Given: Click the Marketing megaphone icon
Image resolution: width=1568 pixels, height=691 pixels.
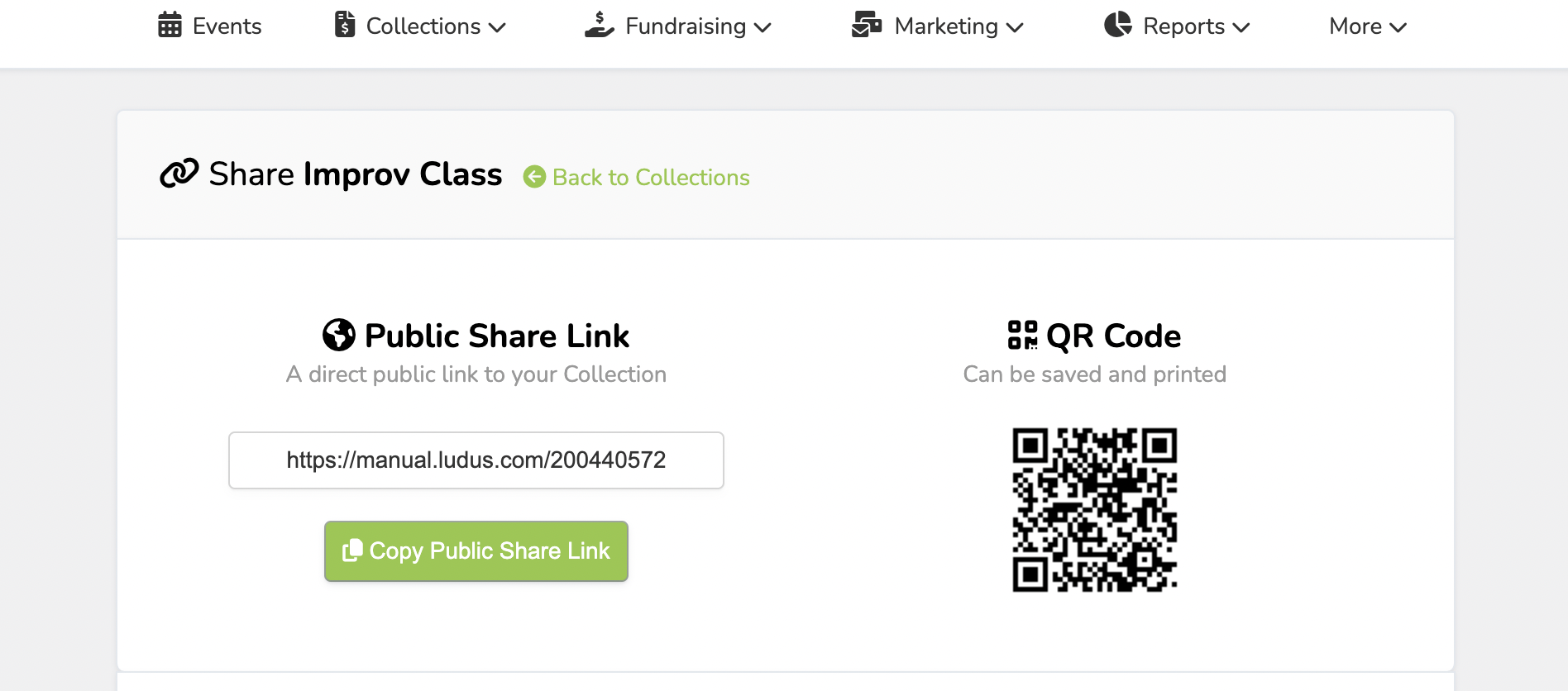Looking at the screenshot, I should click(865, 26).
